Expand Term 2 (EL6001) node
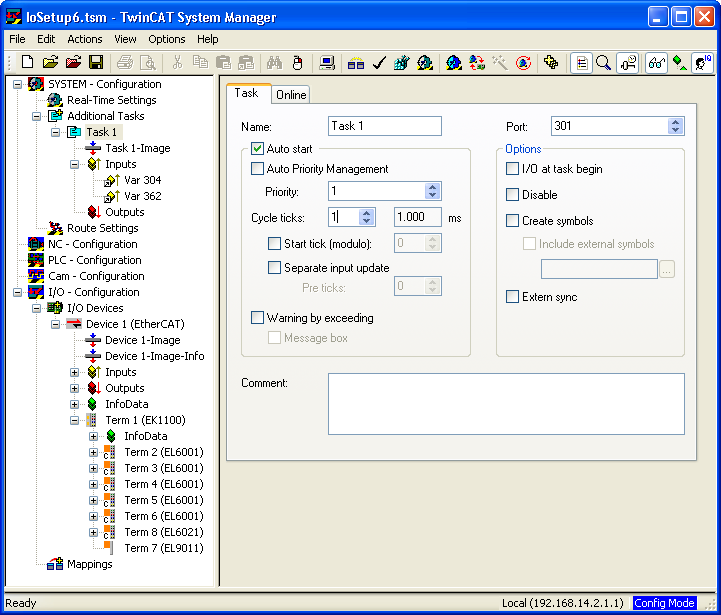Image resolution: width=721 pixels, height=615 pixels. pos(93,452)
